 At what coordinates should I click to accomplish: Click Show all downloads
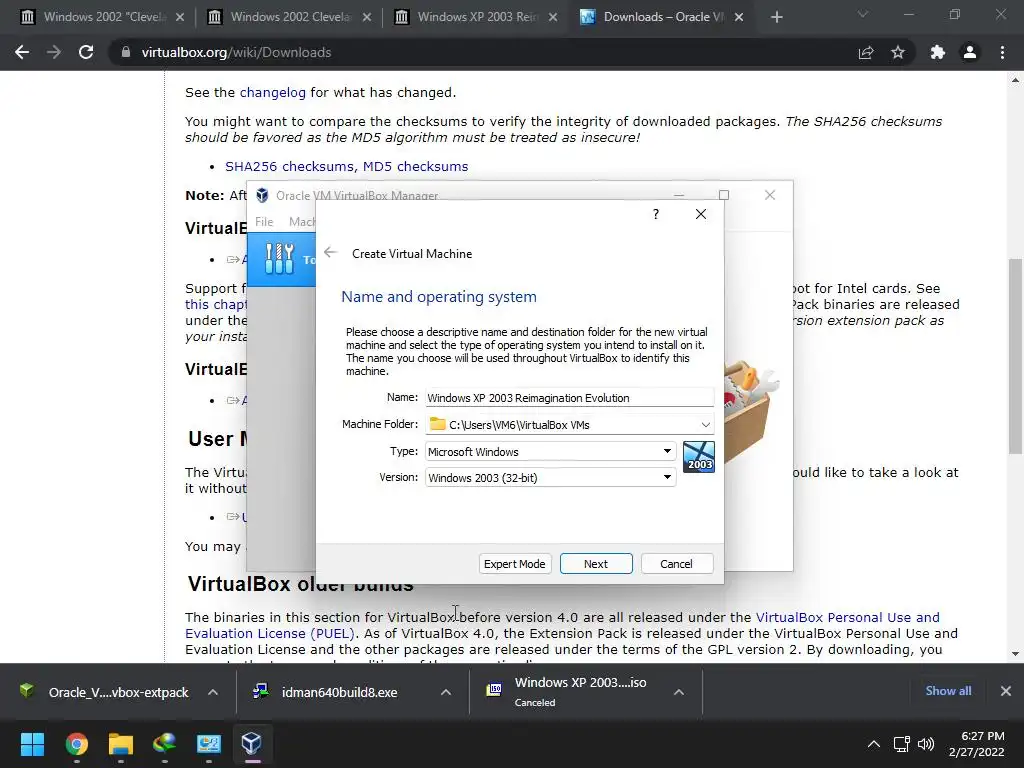[x=948, y=691]
